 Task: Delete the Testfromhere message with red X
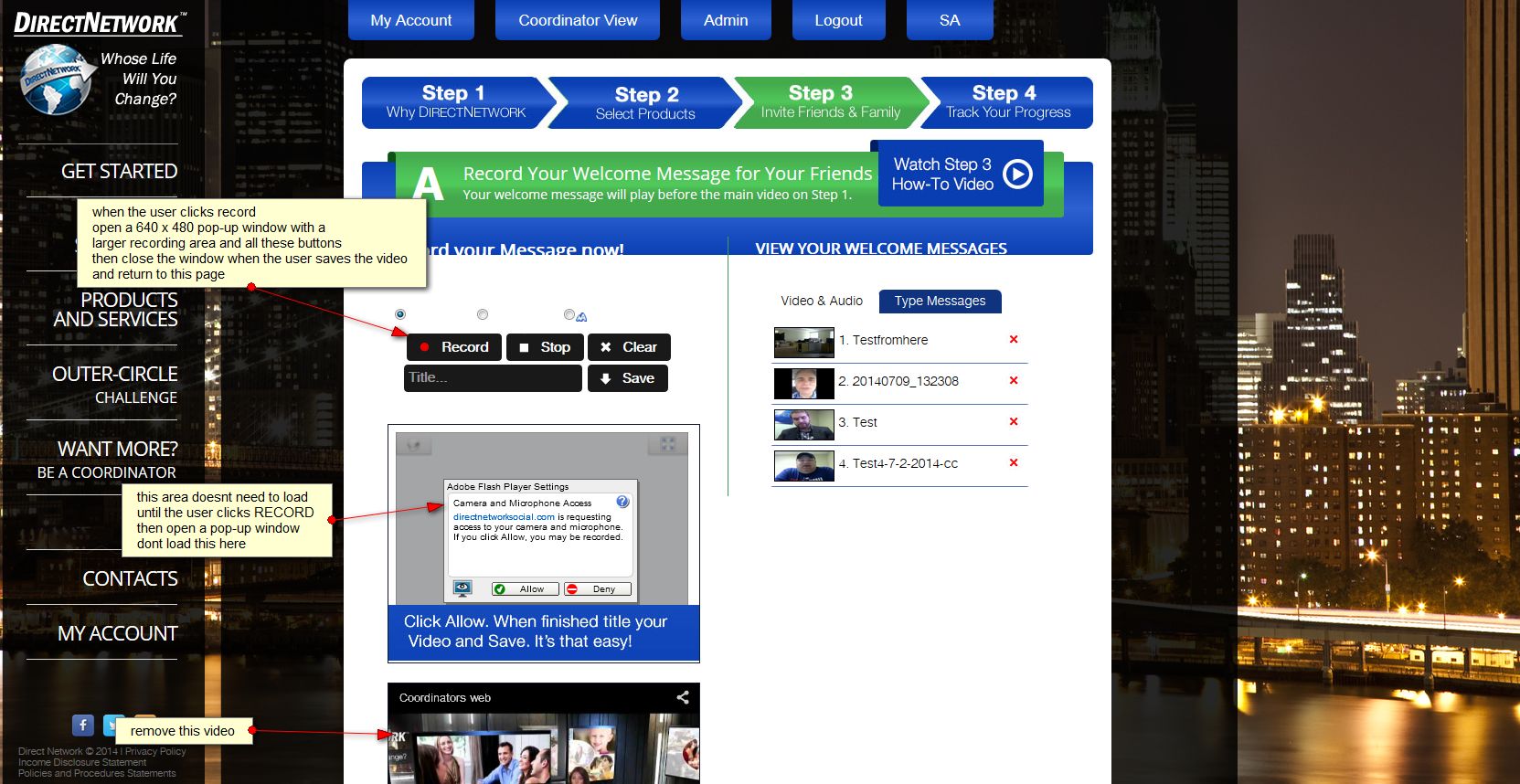(x=1014, y=339)
